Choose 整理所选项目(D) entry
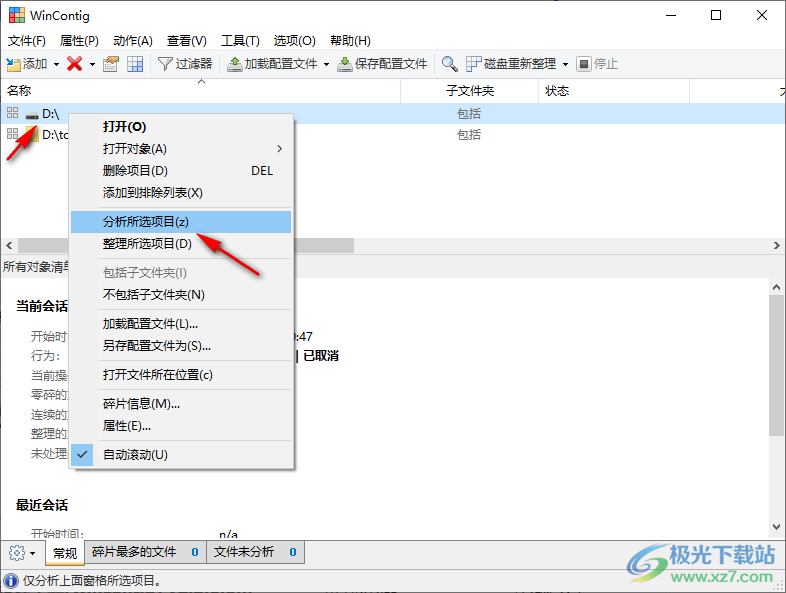The image size is (786, 593). click(181, 244)
